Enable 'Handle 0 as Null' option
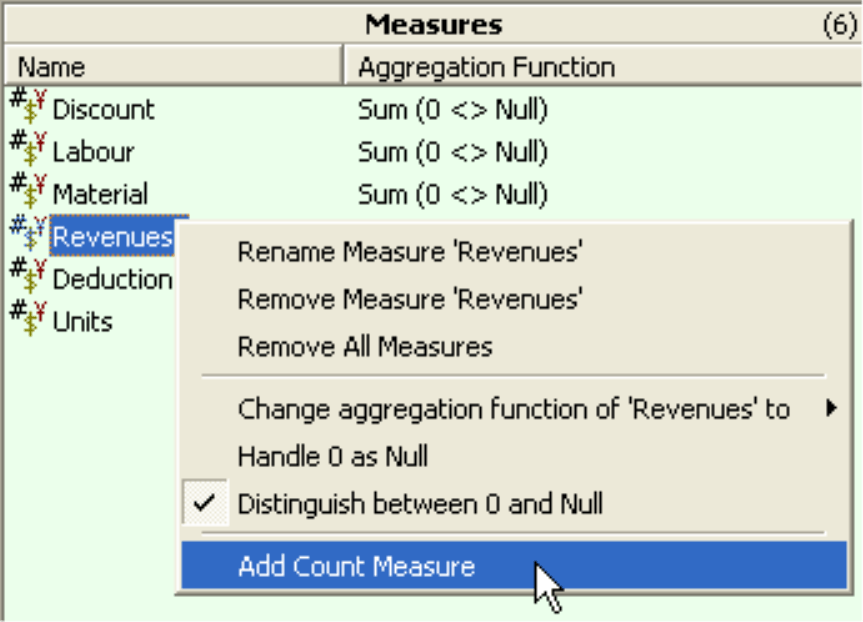863x622 pixels. coord(333,456)
